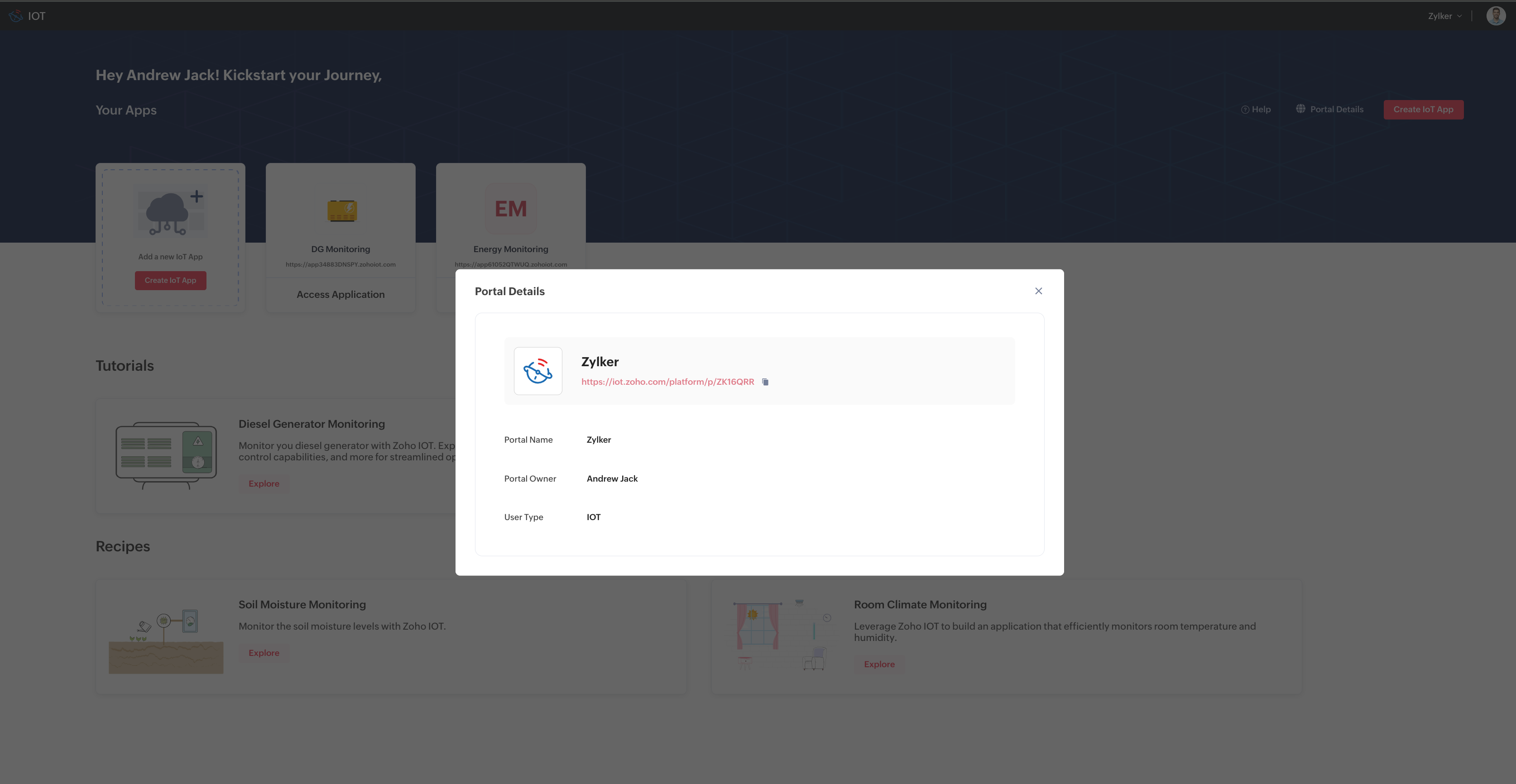Click the Recipes section heading
The image size is (1516, 784).
[x=123, y=546]
